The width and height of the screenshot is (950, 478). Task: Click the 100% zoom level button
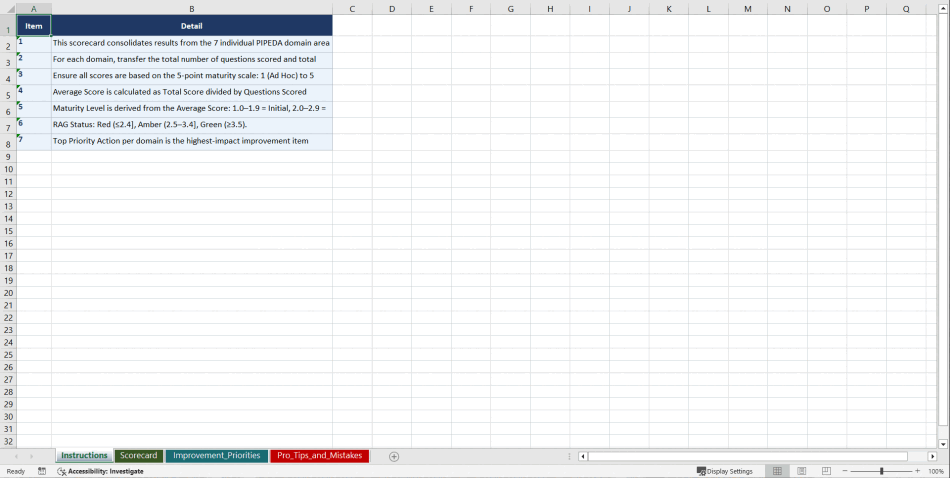tap(936, 471)
